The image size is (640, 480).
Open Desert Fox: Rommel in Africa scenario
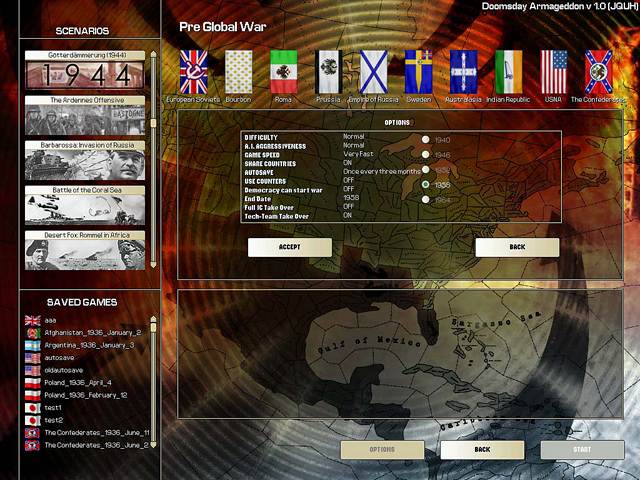pyautogui.click(x=85, y=250)
